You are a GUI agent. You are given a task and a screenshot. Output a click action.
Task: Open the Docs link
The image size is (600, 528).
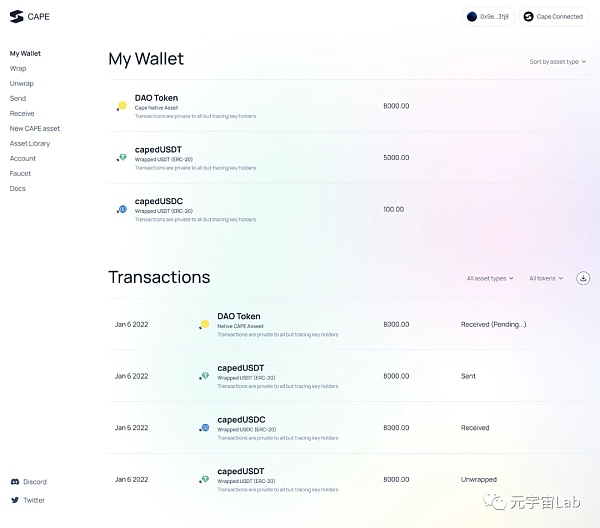[18, 188]
